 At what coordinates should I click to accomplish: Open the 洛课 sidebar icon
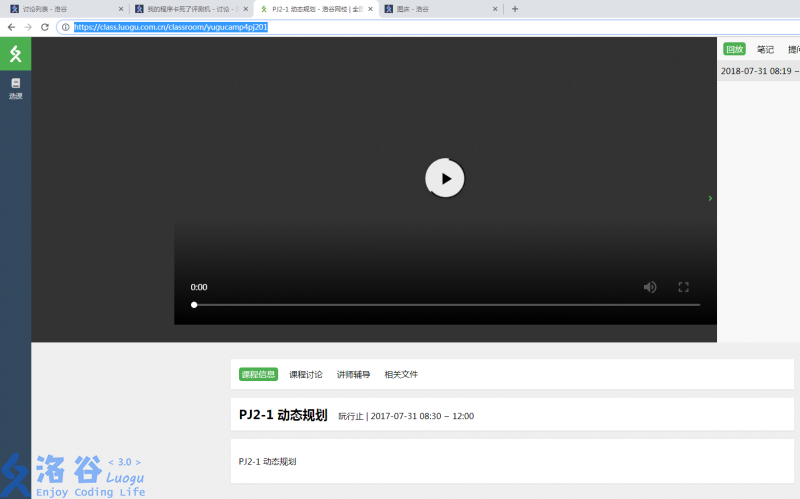[x=15, y=88]
